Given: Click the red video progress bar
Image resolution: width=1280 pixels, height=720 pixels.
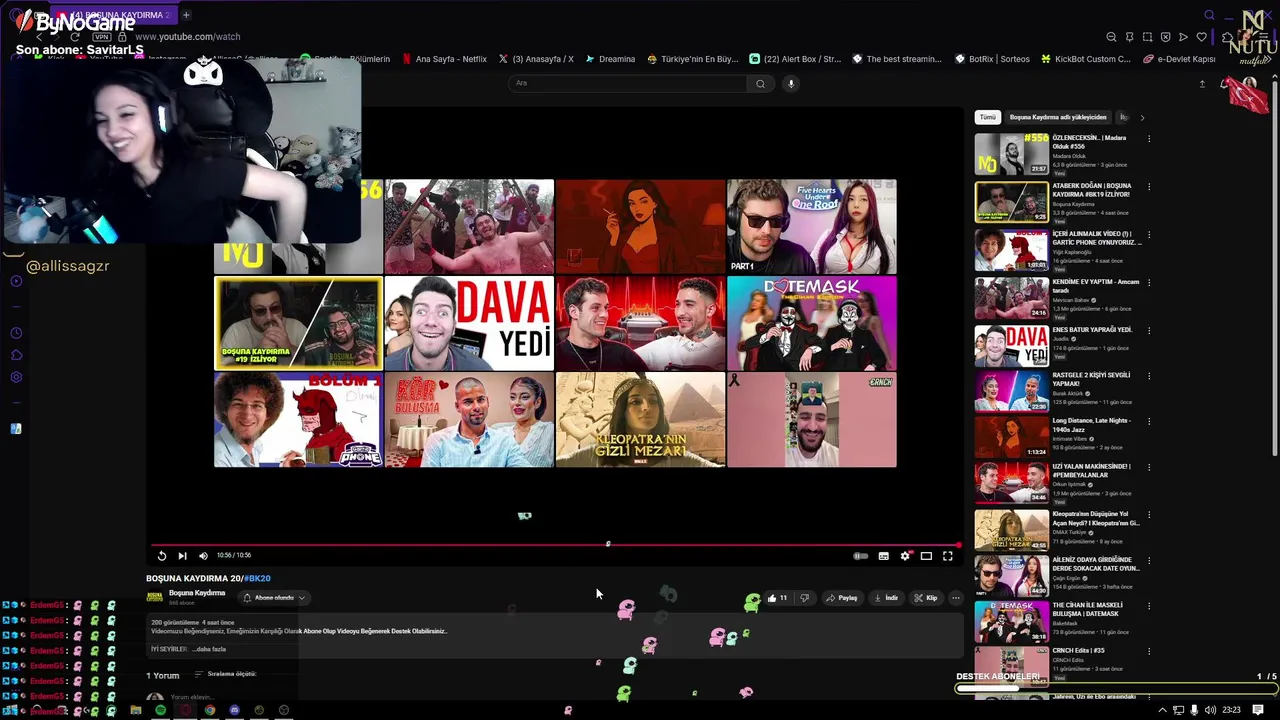Looking at the screenshot, I should (555, 545).
